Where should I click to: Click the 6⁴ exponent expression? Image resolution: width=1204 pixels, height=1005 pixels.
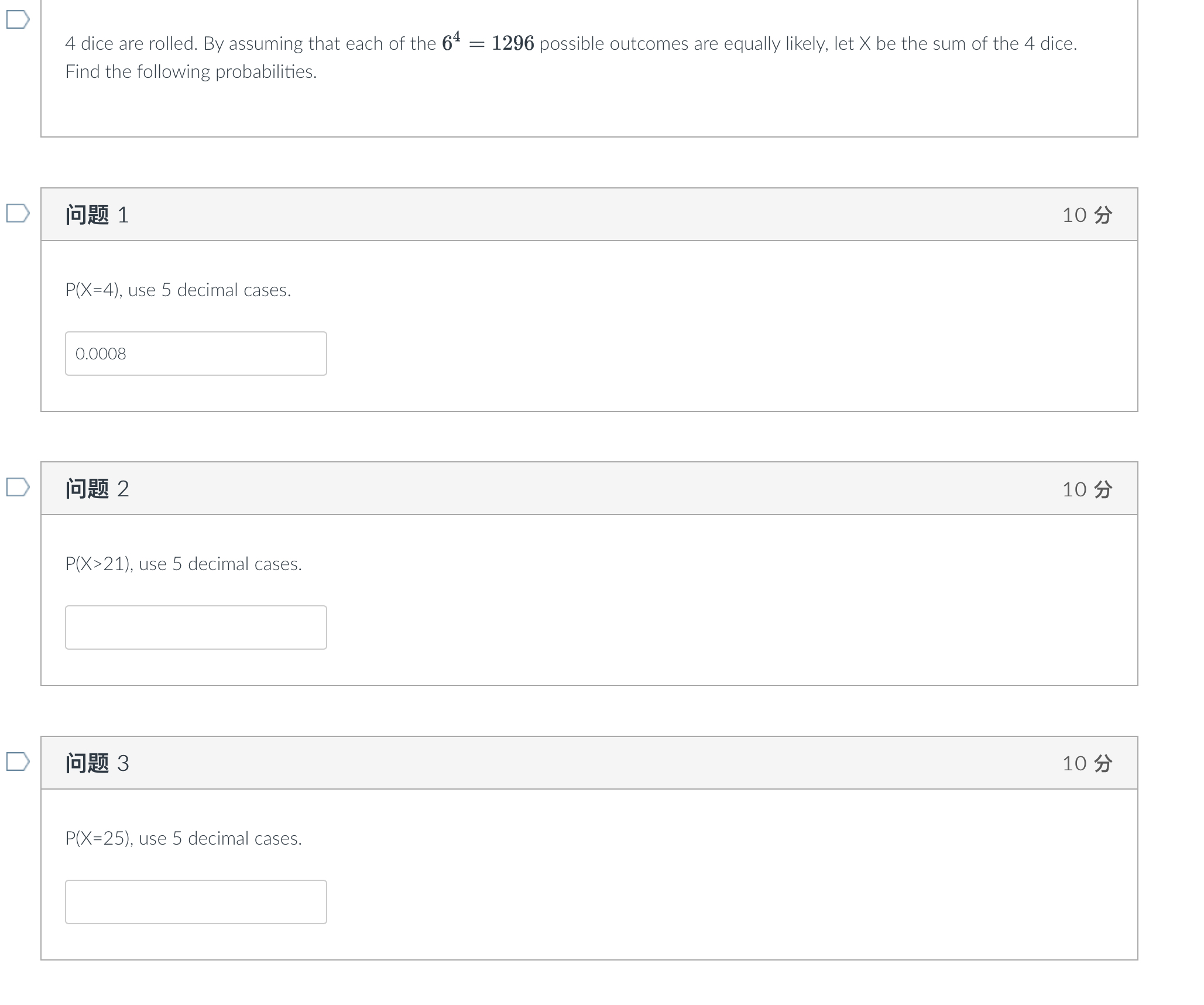(x=451, y=42)
